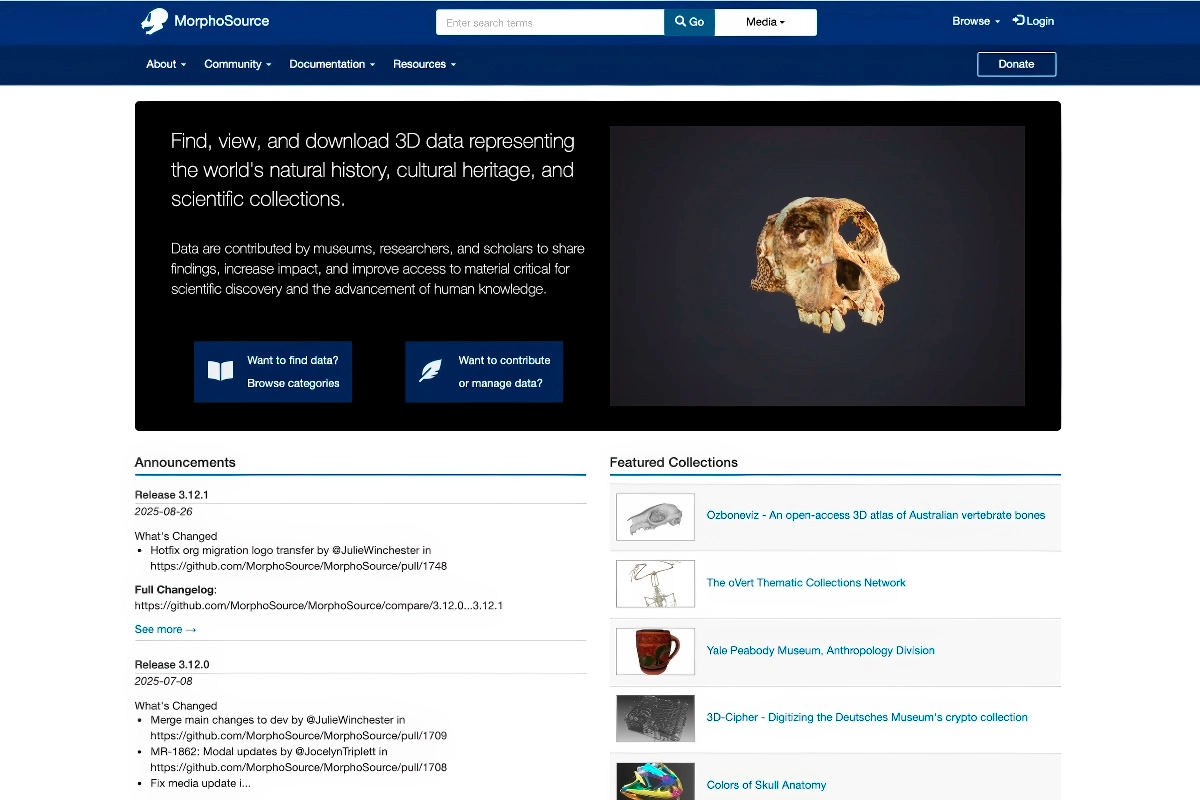Click the pull/1748 GitHub URL text
The width and height of the screenshot is (1200, 800).
[x=299, y=566]
